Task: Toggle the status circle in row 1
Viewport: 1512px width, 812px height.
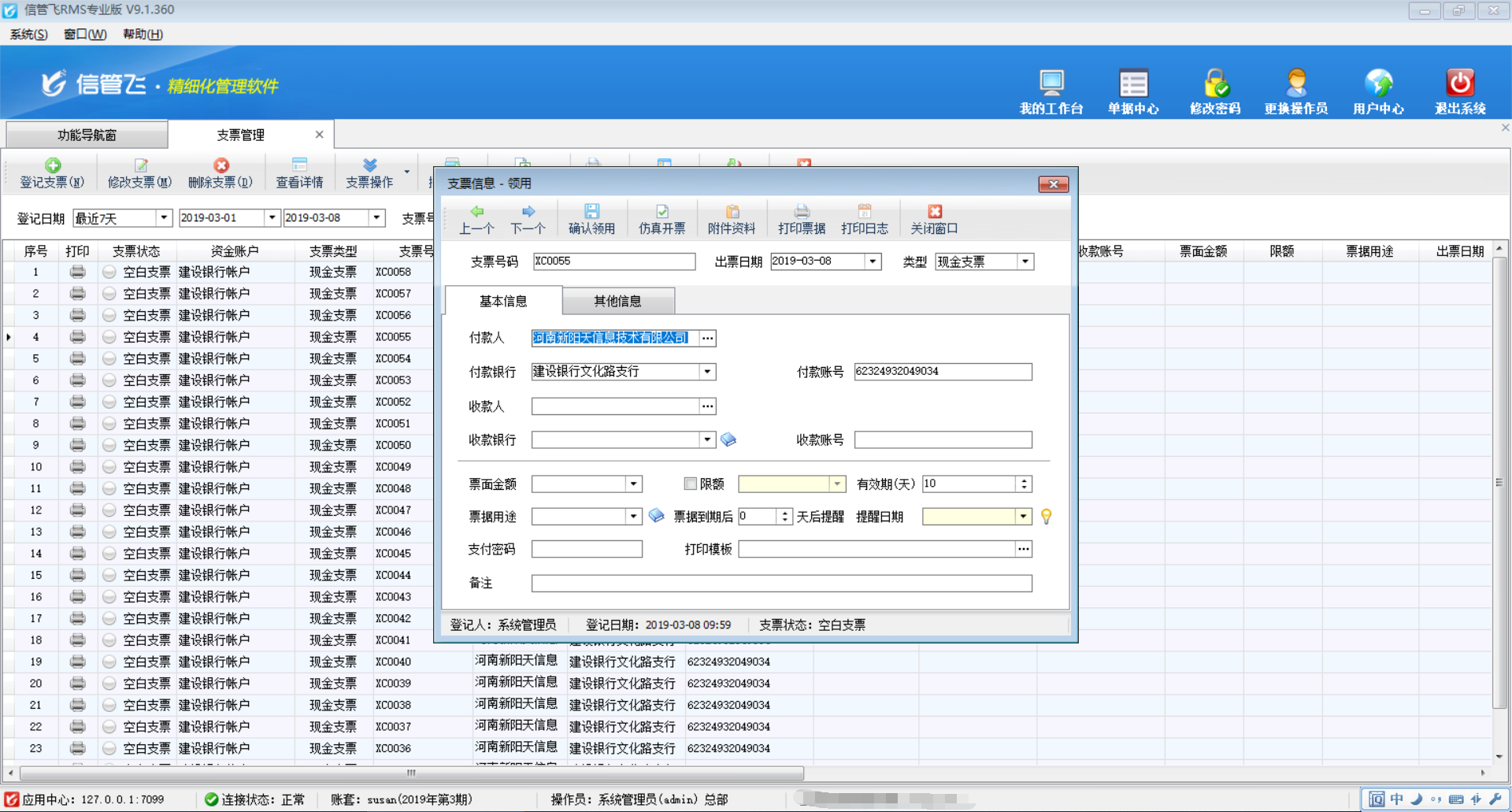Action: 109,272
